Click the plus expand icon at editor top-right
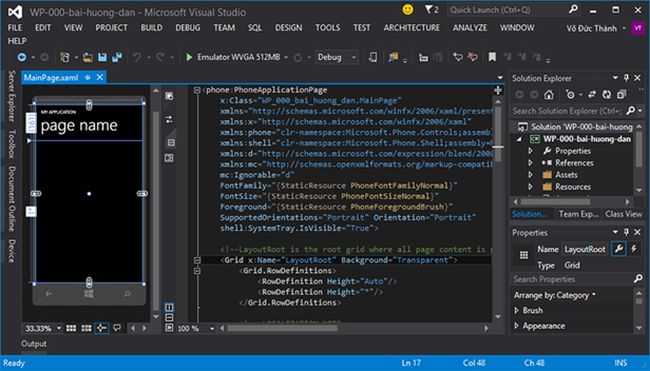Screen dimensions: 650x371 (x=498, y=90)
